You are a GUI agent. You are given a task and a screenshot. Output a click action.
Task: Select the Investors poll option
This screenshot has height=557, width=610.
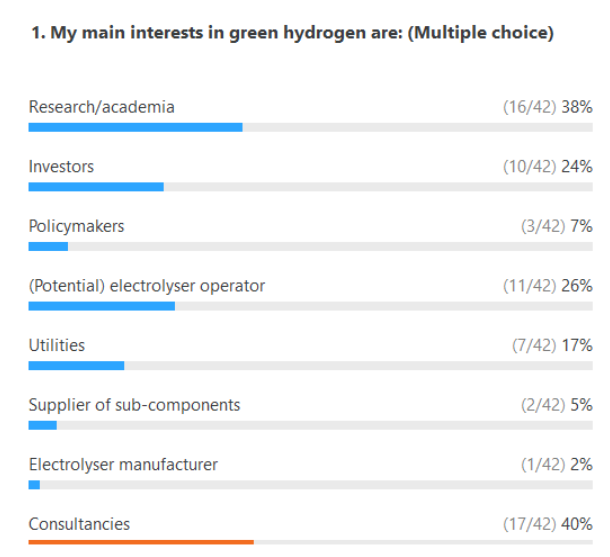tap(61, 166)
